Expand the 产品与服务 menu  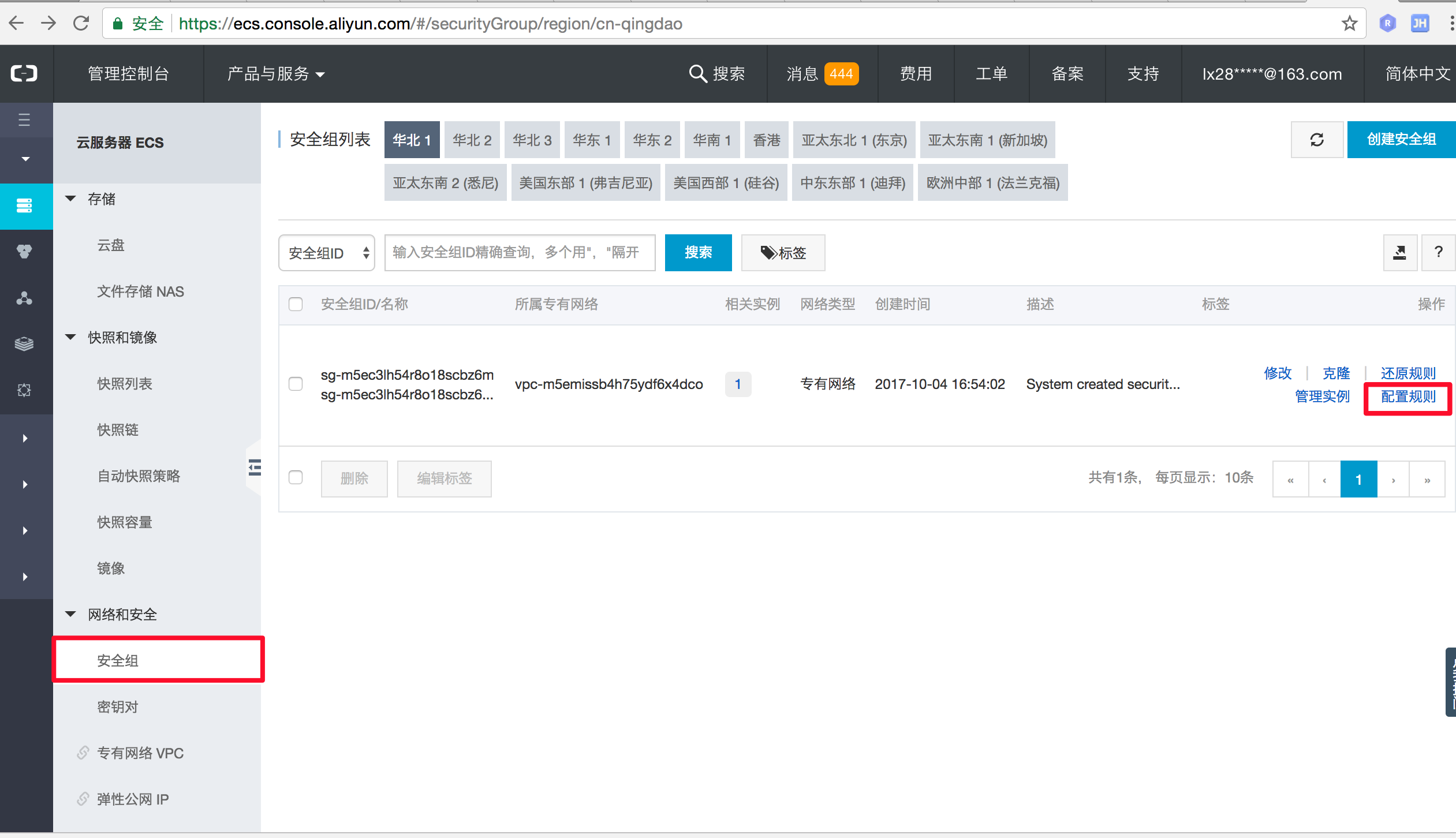click(x=276, y=74)
